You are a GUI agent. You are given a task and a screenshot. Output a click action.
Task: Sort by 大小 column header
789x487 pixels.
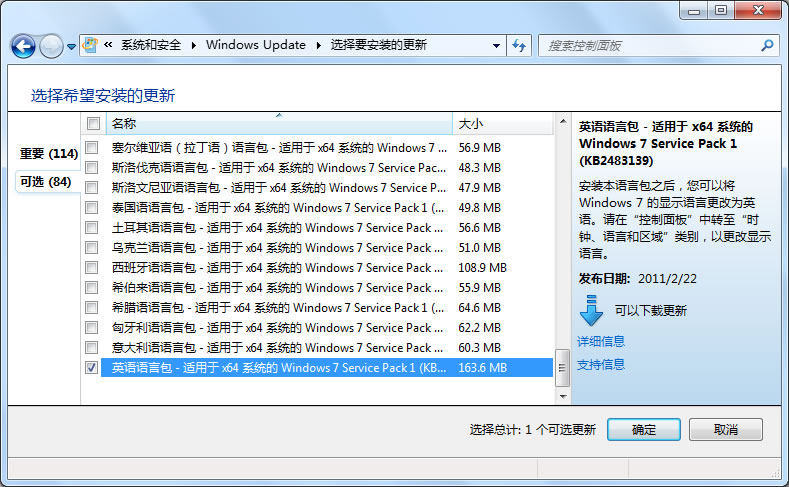[503, 124]
